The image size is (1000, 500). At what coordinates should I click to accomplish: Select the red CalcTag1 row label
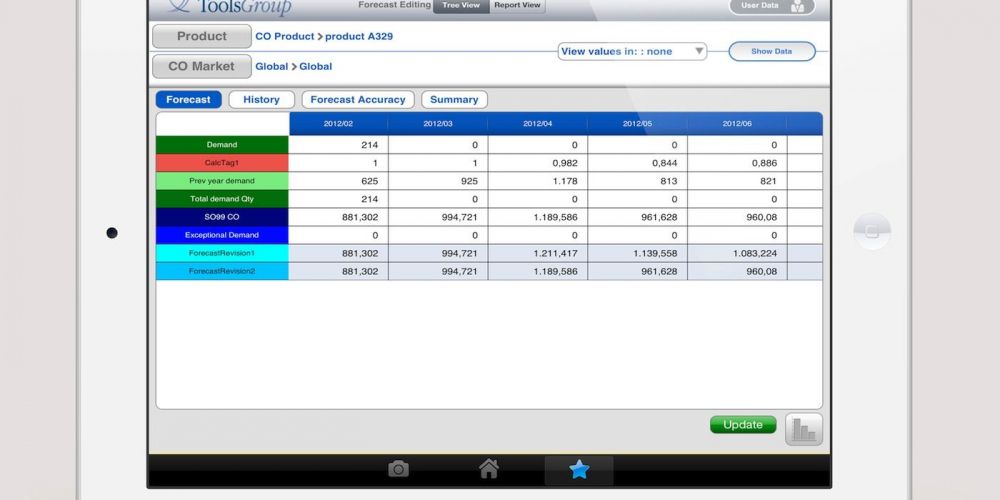pyautogui.click(x=222, y=163)
